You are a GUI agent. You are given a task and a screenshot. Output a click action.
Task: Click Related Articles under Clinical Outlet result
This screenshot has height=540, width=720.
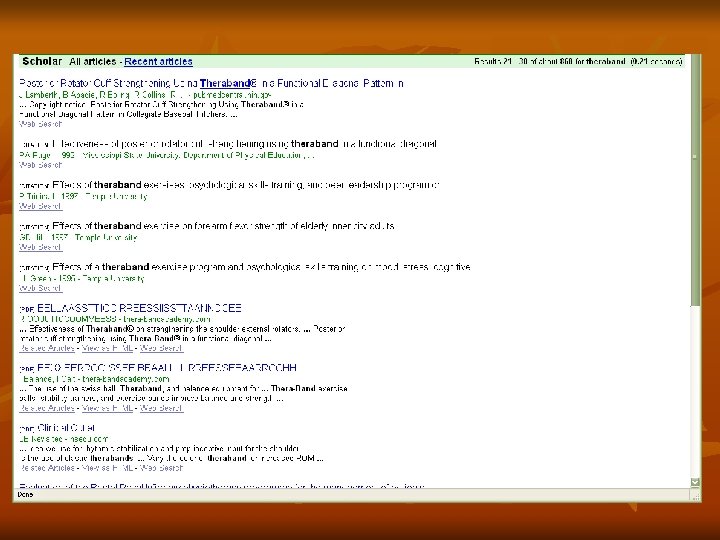pos(47,468)
